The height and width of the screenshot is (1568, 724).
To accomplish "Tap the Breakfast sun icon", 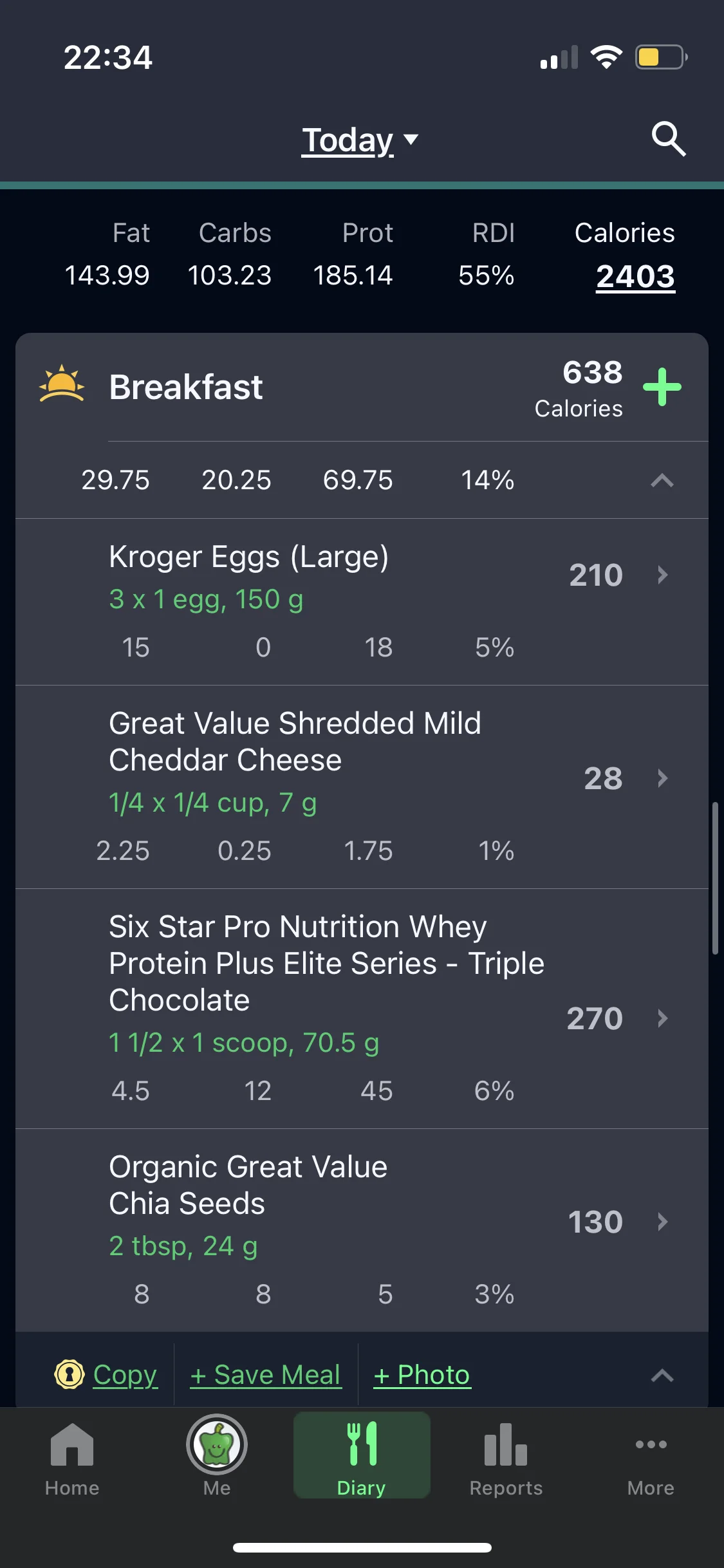I will [62, 385].
